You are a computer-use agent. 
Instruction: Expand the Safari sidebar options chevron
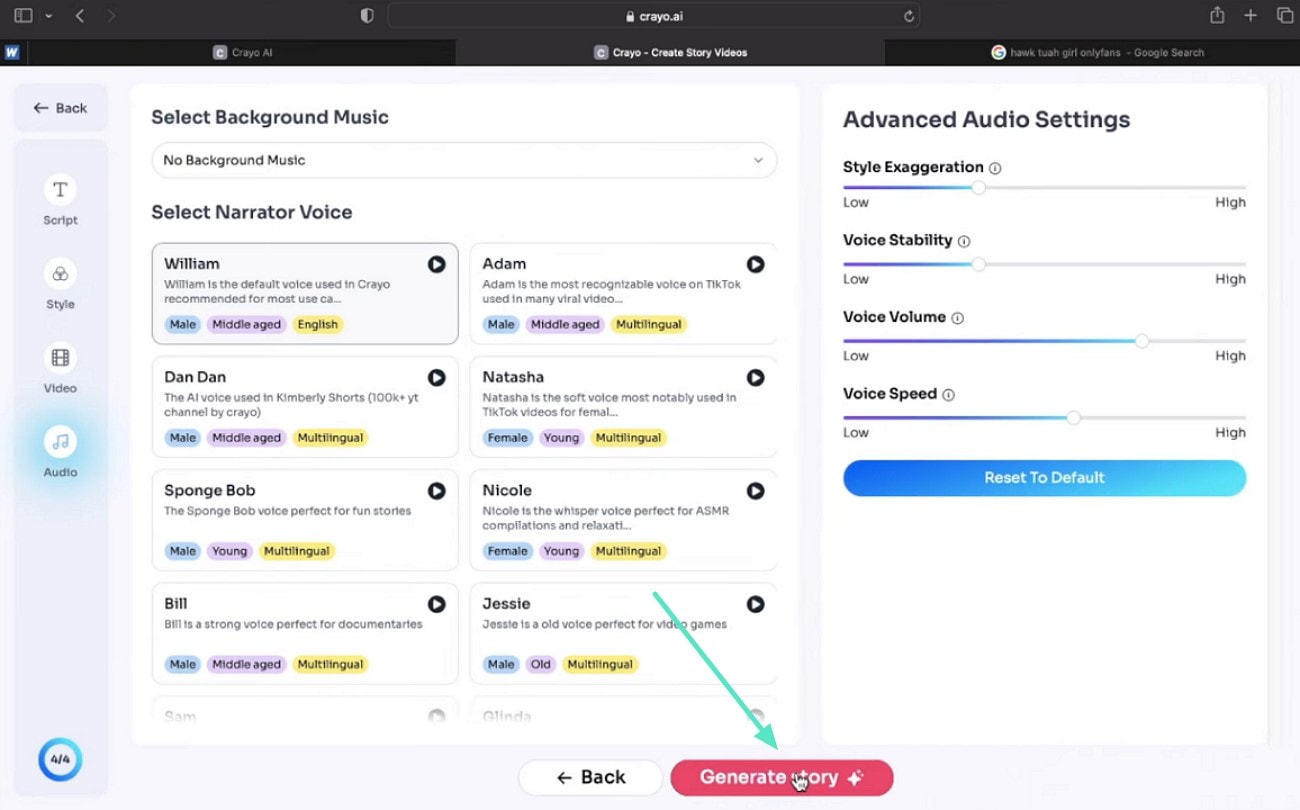tap(49, 16)
